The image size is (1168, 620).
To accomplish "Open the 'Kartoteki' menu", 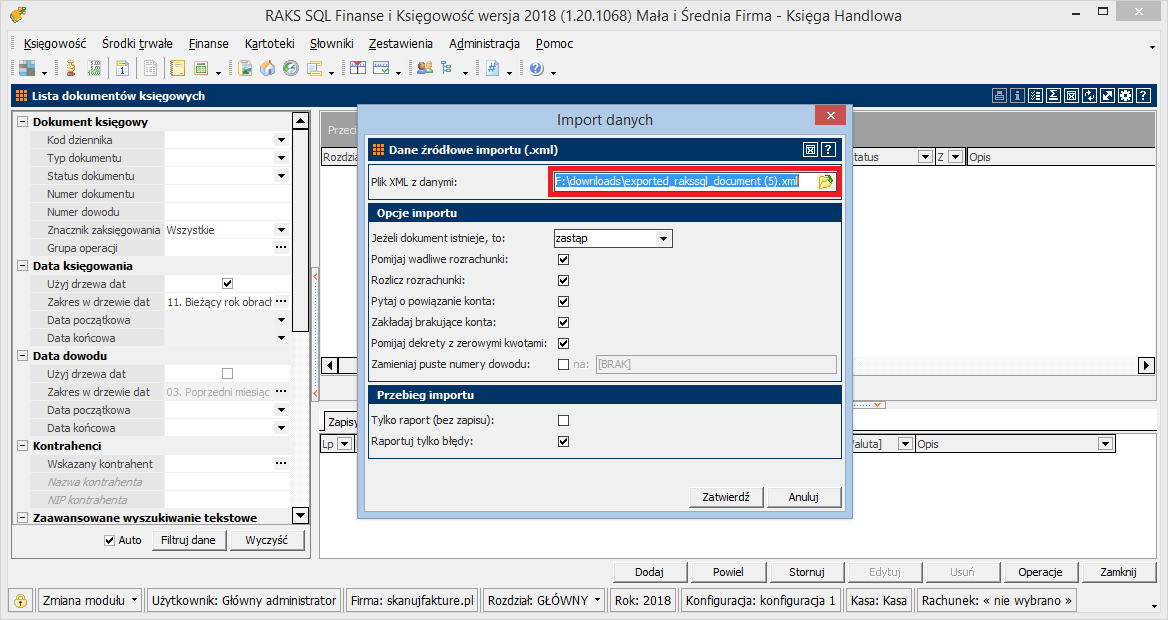I will [269, 44].
